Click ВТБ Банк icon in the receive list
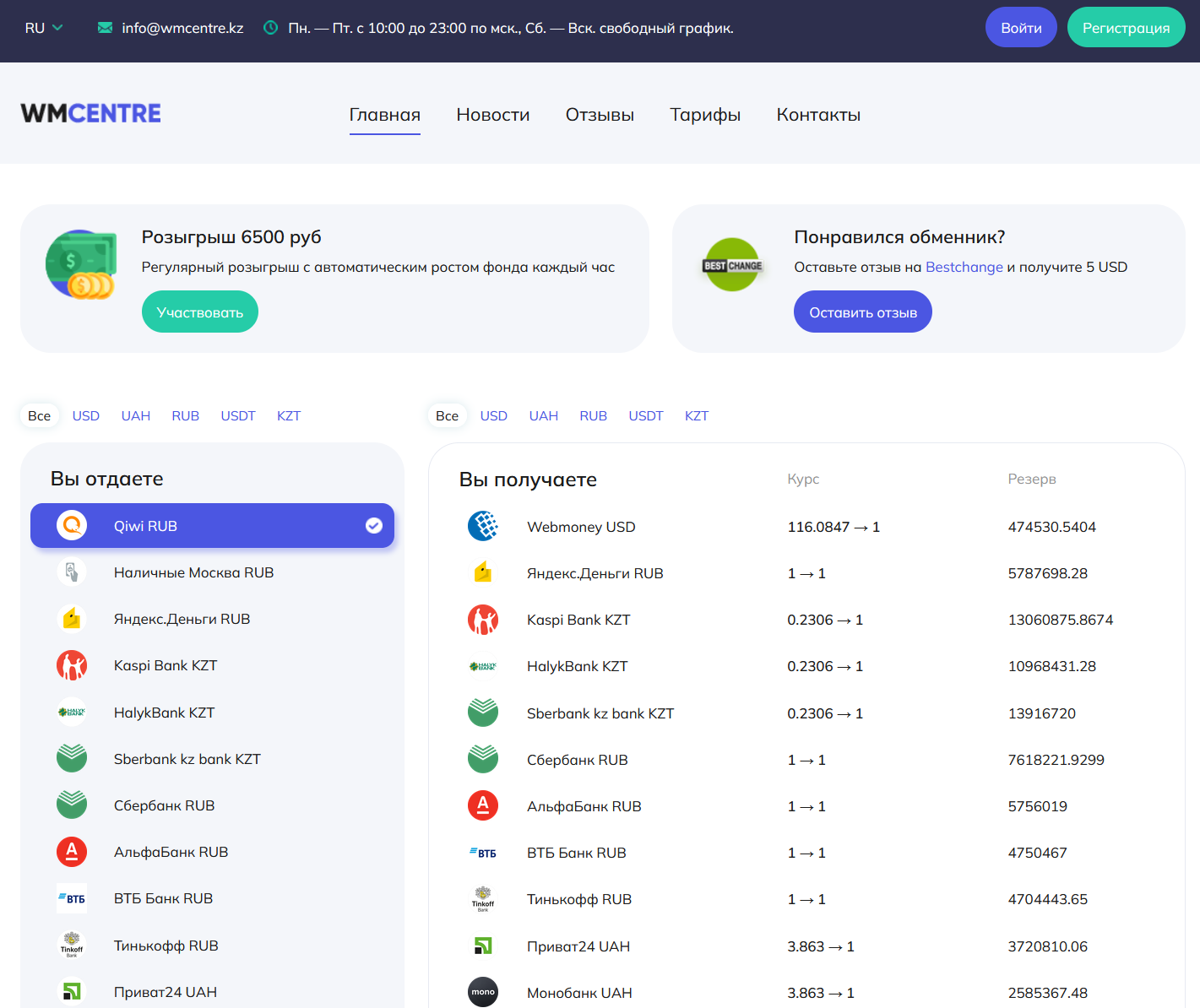Image resolution: width=1200 pixels, height=1008 pixels. point(483,853)
